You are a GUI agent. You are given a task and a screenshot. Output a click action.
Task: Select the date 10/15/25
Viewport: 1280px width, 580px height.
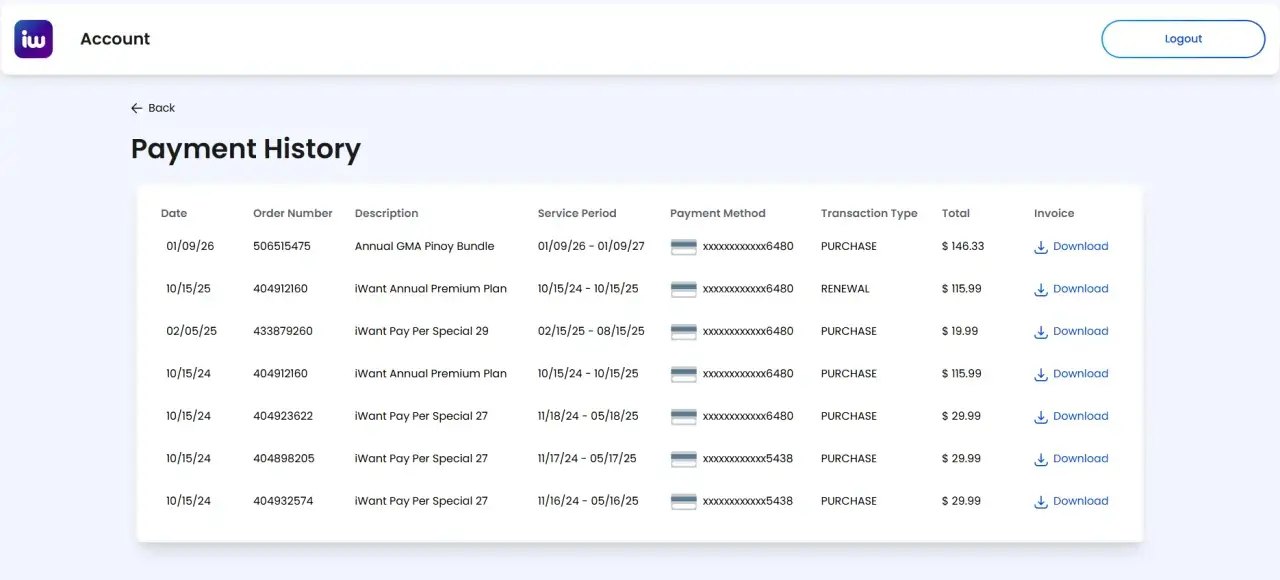[x=188, y=289]
